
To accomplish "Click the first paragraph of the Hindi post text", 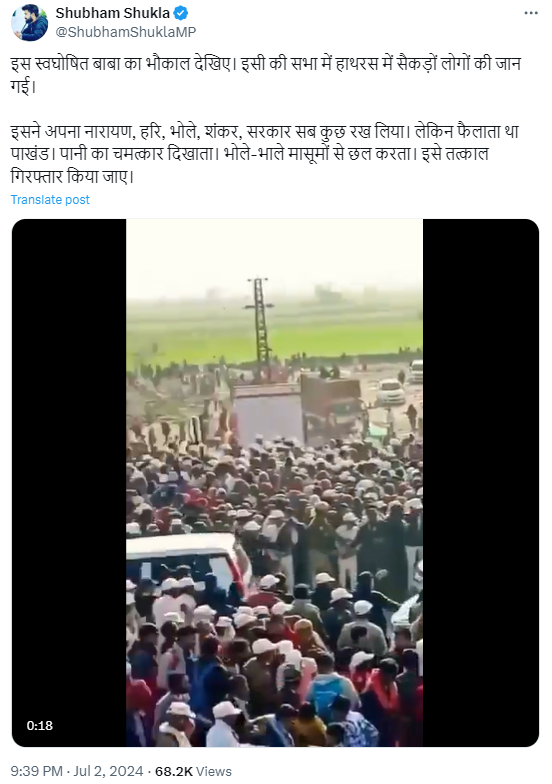I will click(266, 75).
